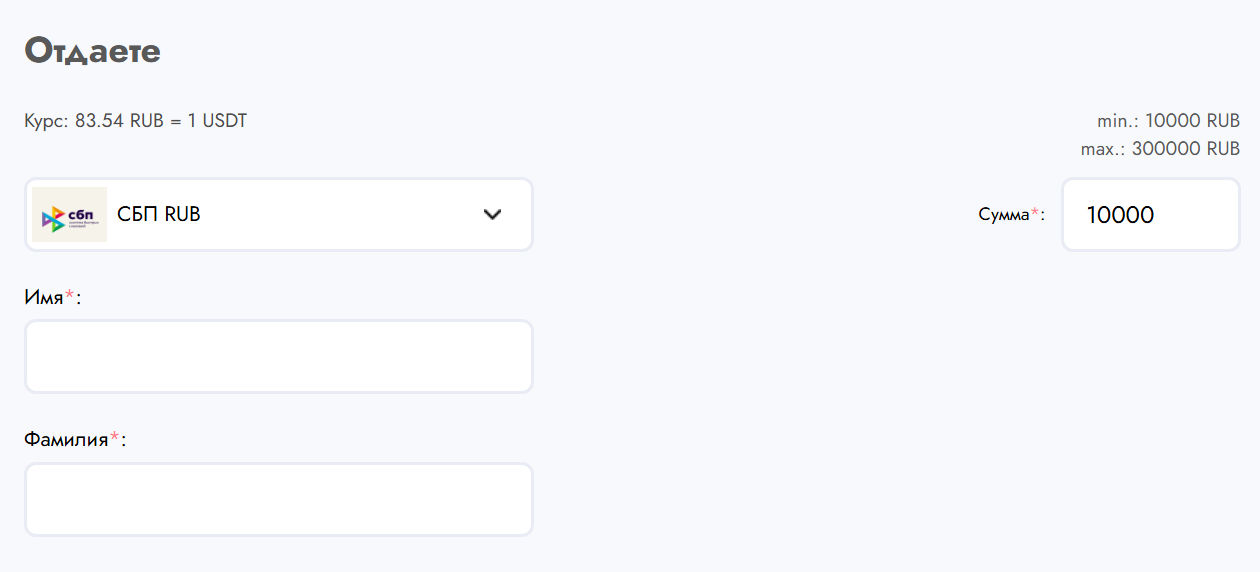Click the Фамилия field label
Screen dimensions: 1260x572
[x=66, y=439]
